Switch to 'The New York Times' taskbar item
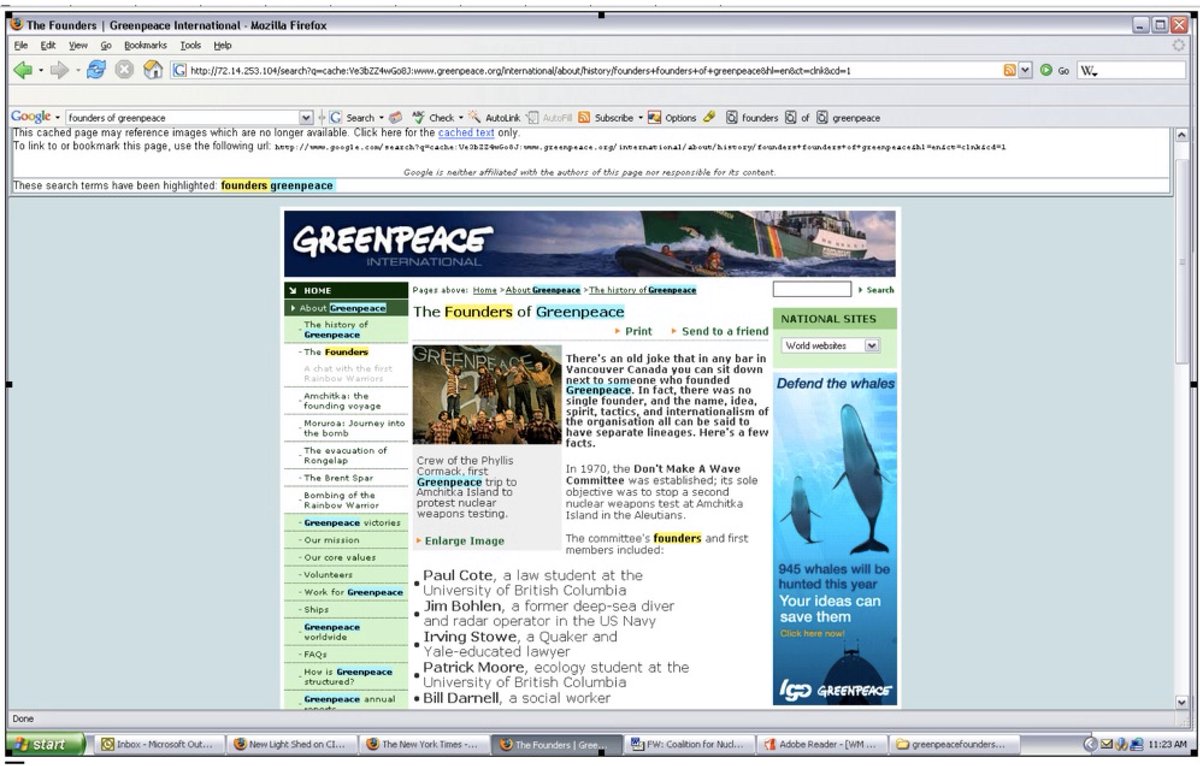The image size is (1200, 766). (x=424, y=744)
